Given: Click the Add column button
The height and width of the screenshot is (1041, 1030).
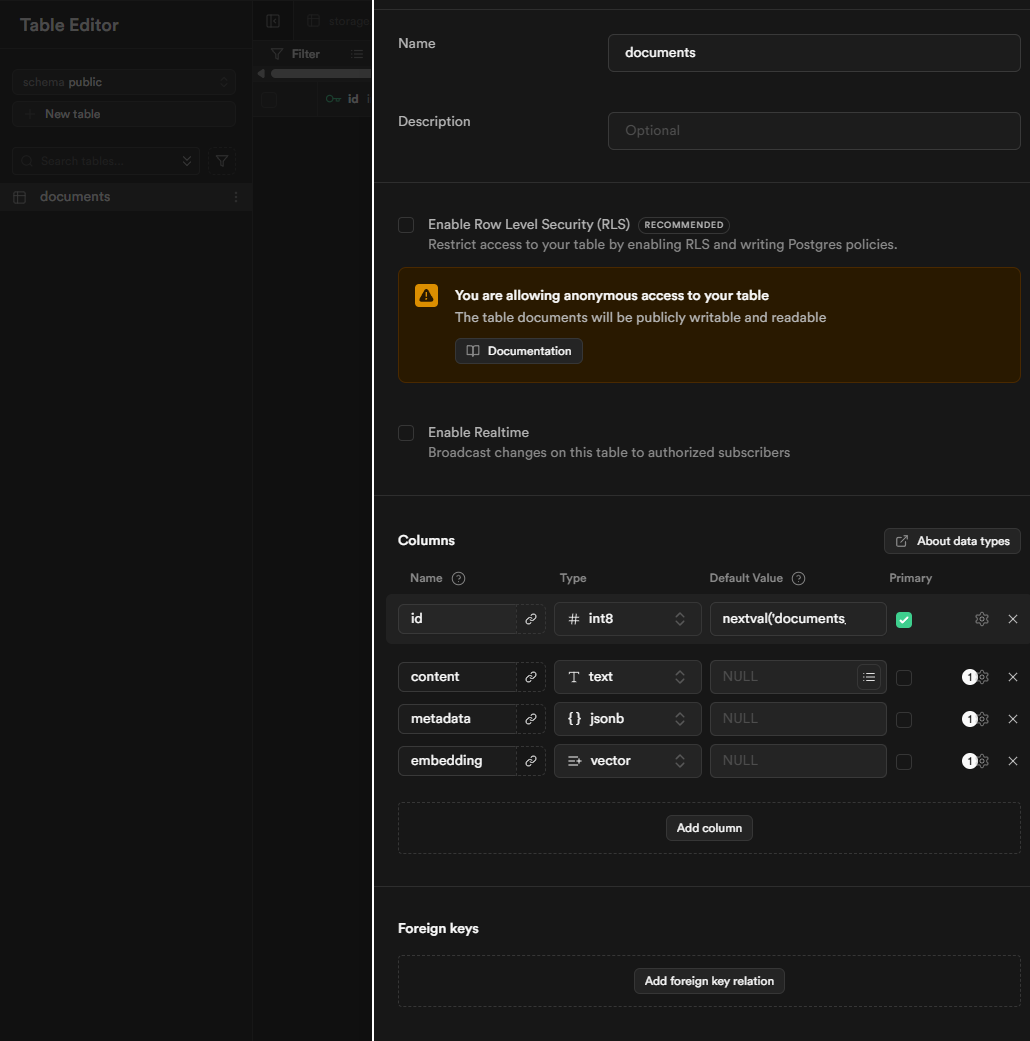Looking at the screenshot, I should [709, 828].
